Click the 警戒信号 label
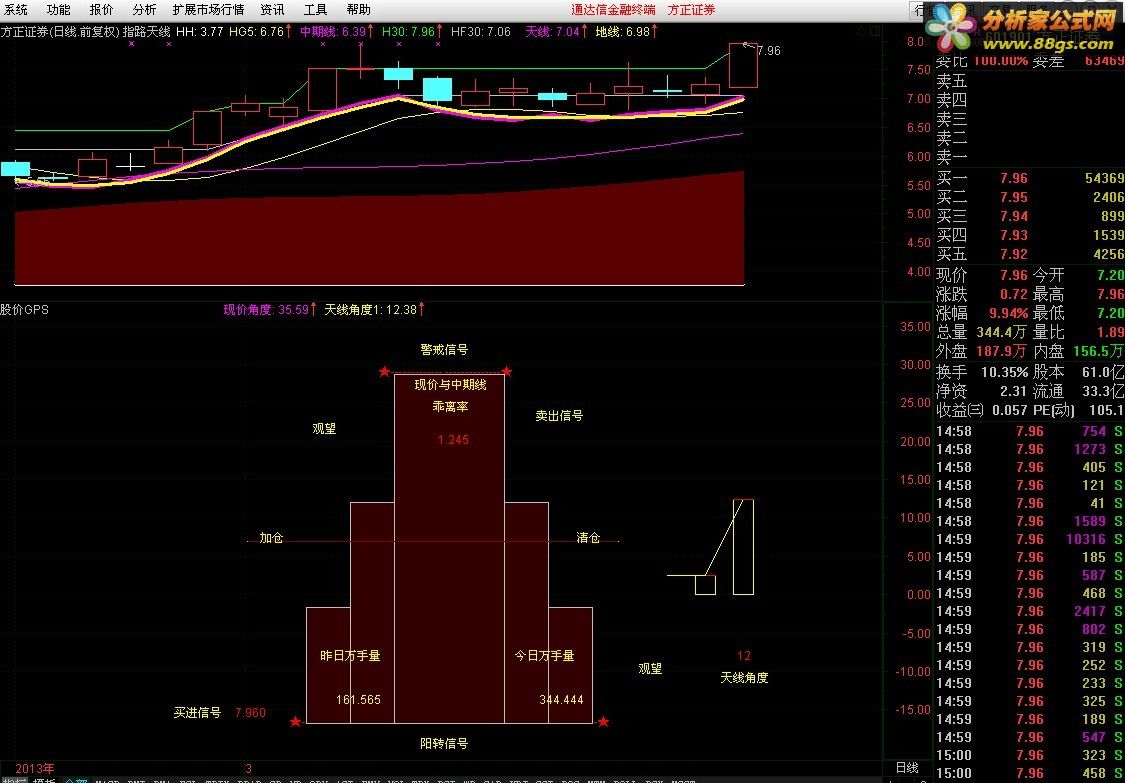This screenshot has height=783, width=1125. pos(444,350)
